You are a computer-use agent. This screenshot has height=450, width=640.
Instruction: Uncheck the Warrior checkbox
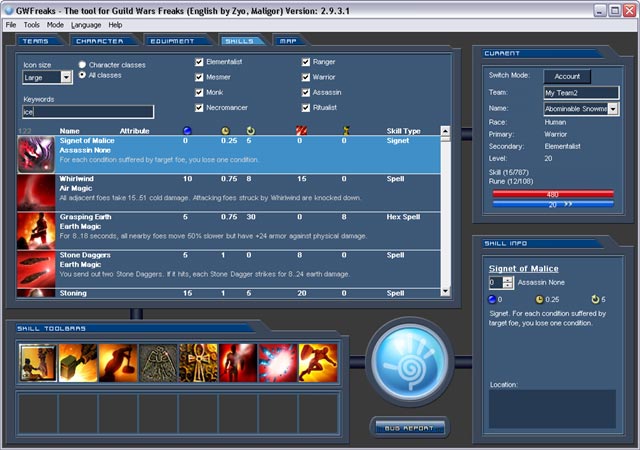[x=306, y=77]
